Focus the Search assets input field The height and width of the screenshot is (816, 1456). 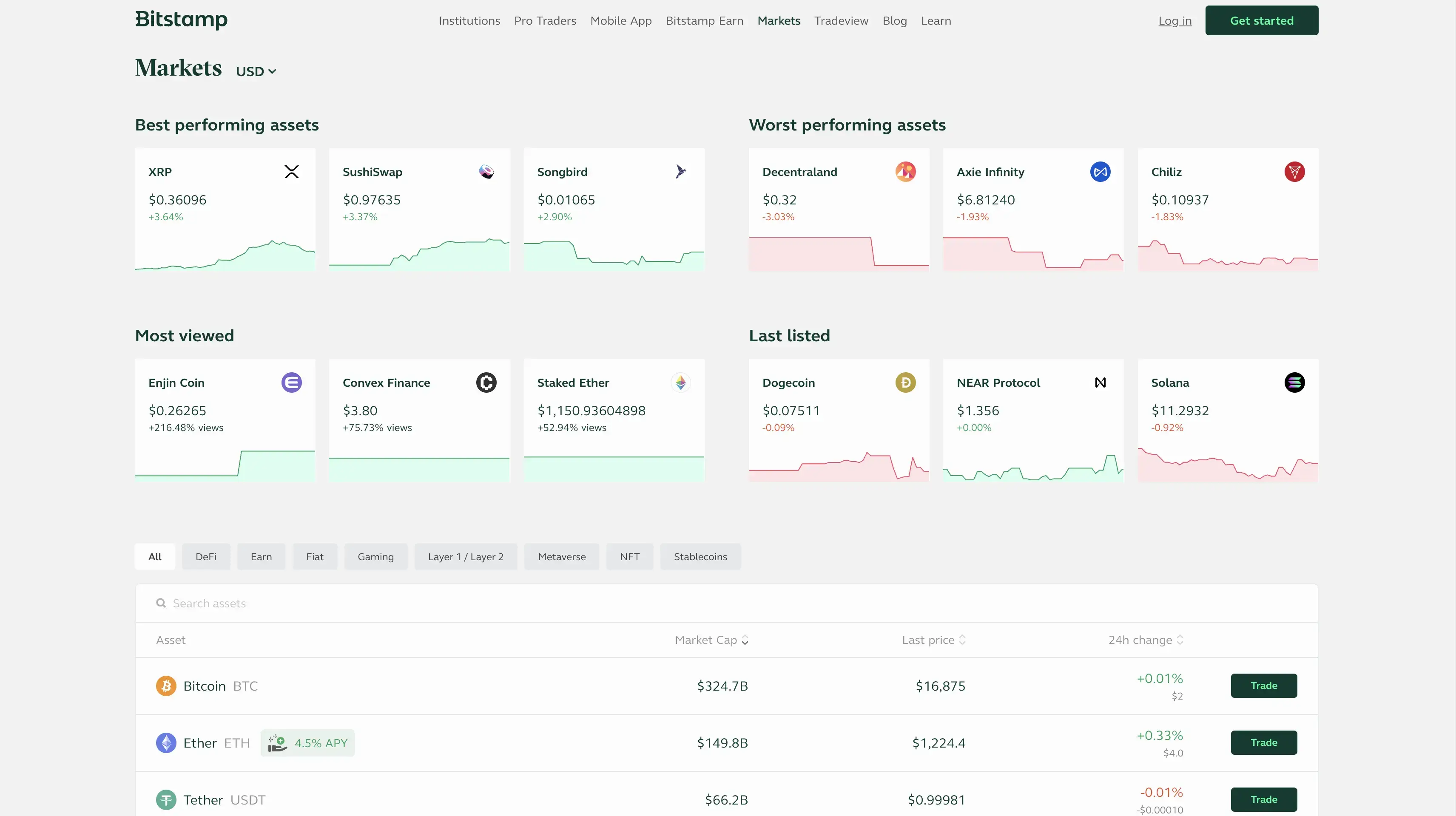pyautogui.click(x=726, y=603)
